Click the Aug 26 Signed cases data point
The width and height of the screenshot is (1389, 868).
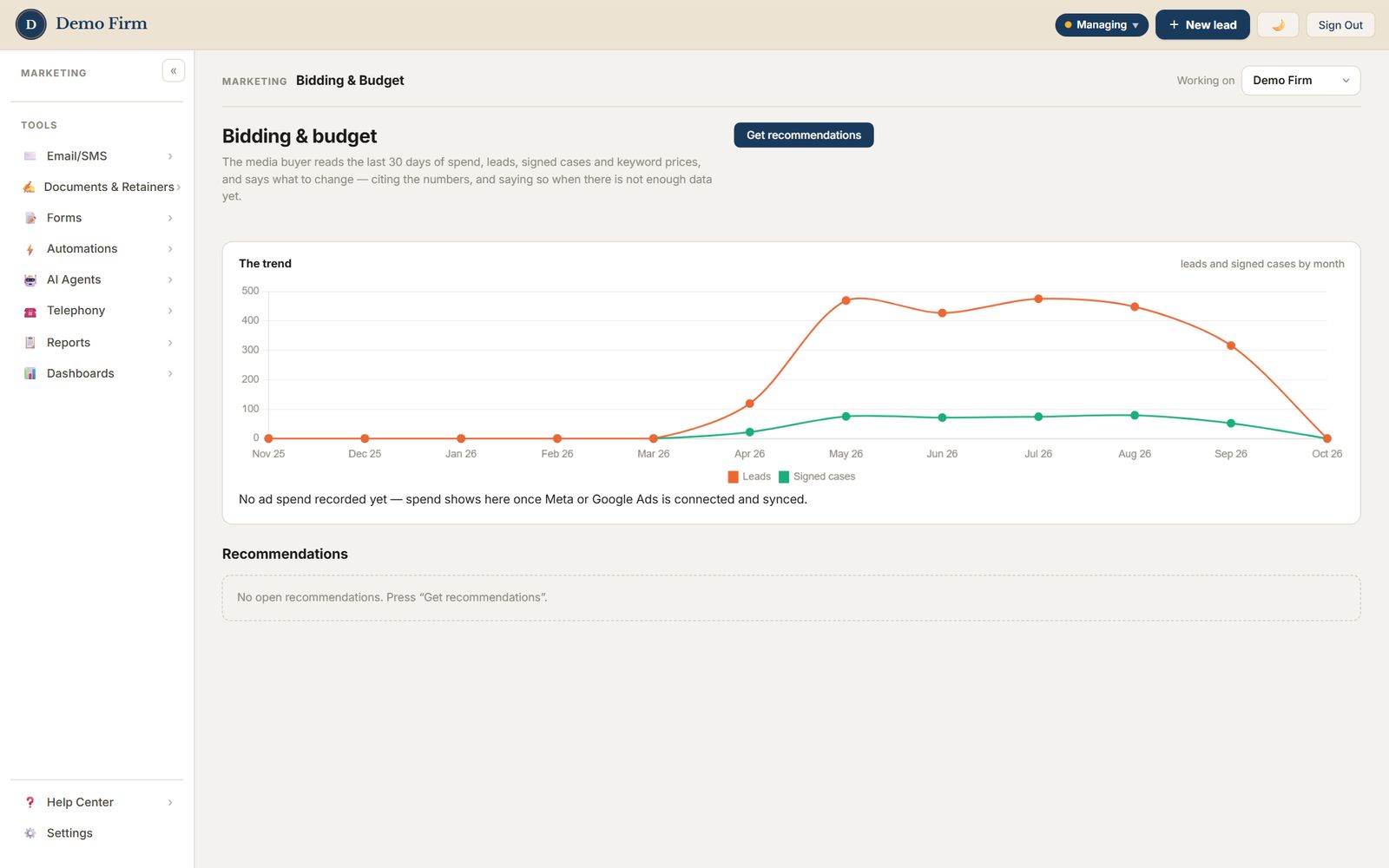coord(1135,415)
